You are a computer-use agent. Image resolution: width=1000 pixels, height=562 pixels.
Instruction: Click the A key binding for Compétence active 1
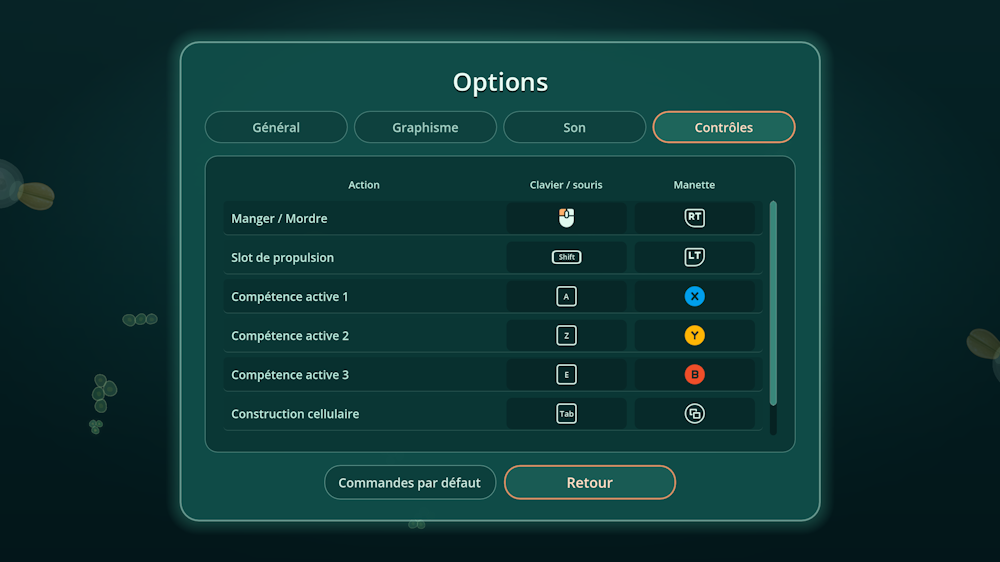(566, 297)
